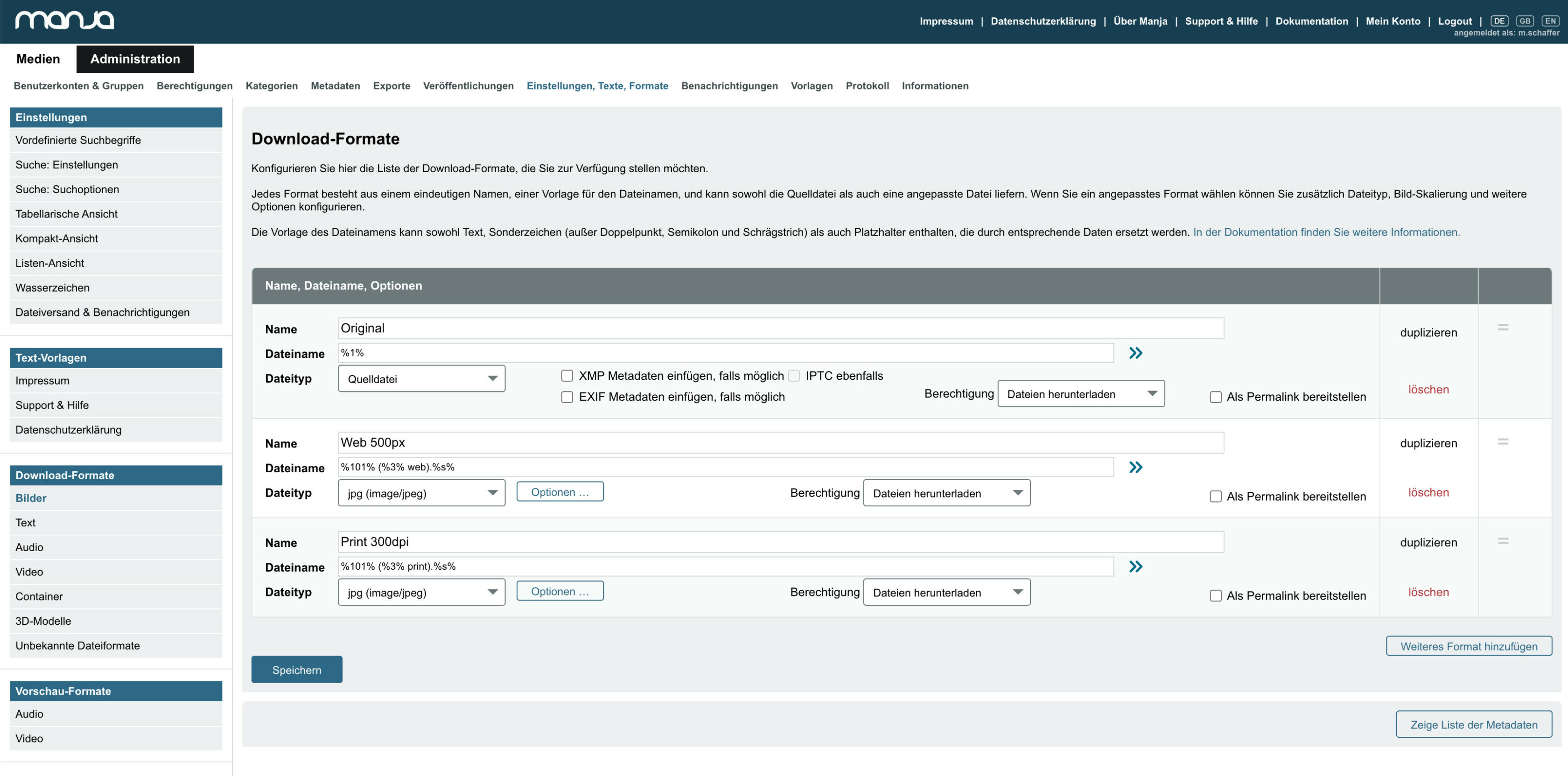Enable XMP Metadaten einfügen for Original

(x=567, y=376)
